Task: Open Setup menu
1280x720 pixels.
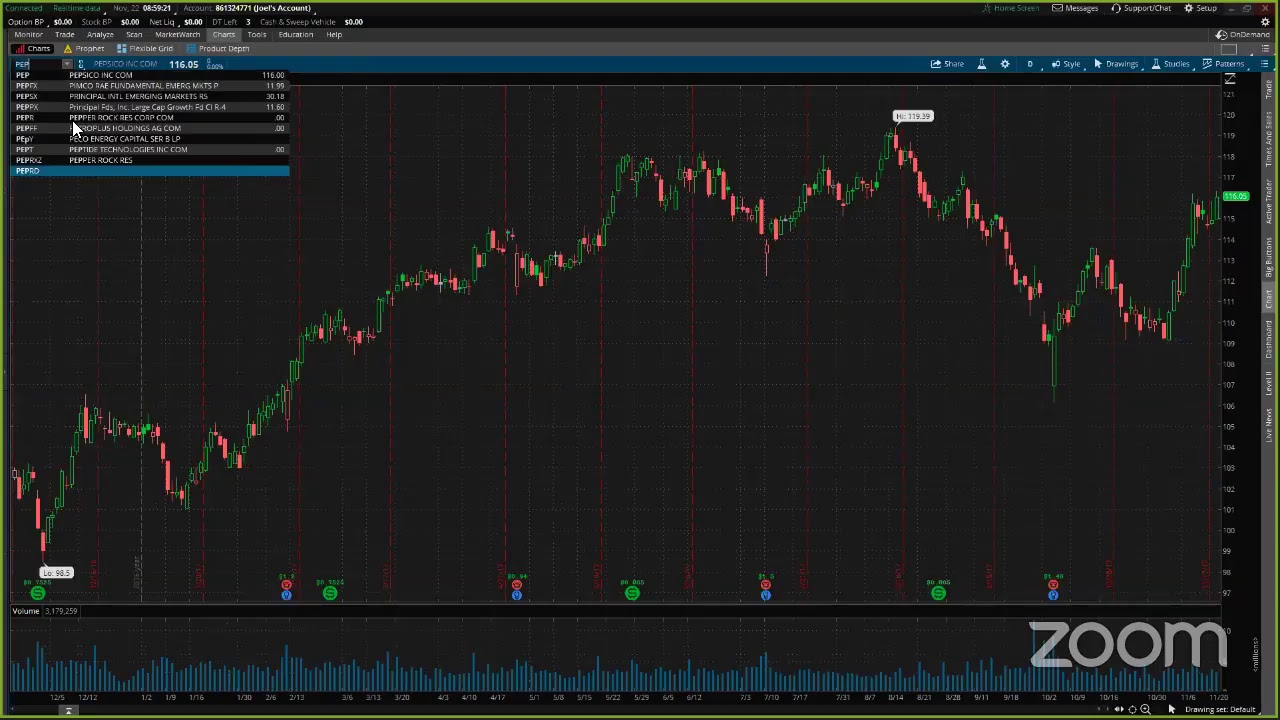Action: [1201, 8]
